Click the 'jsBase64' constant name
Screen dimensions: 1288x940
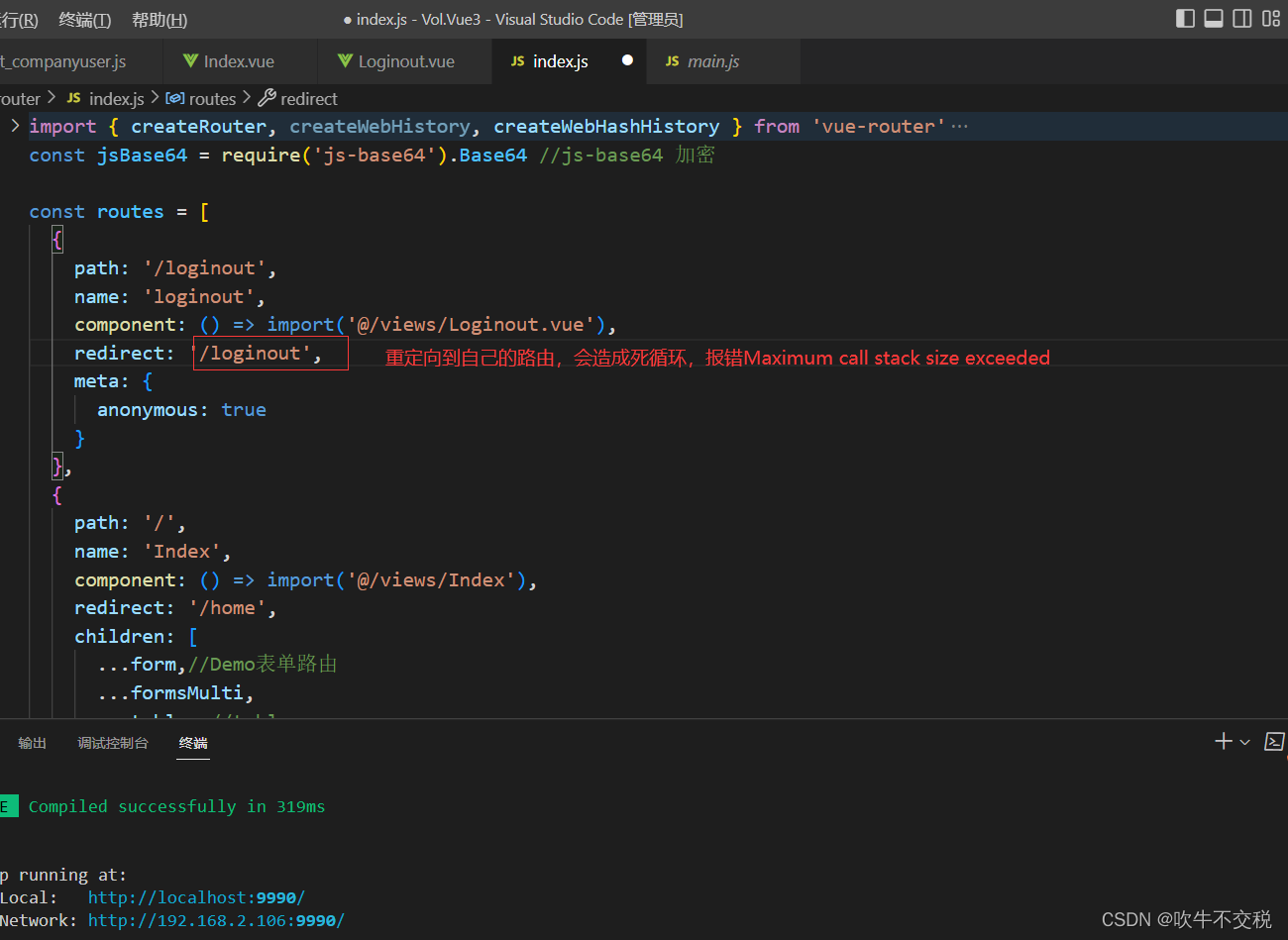(x=142, y=156)
